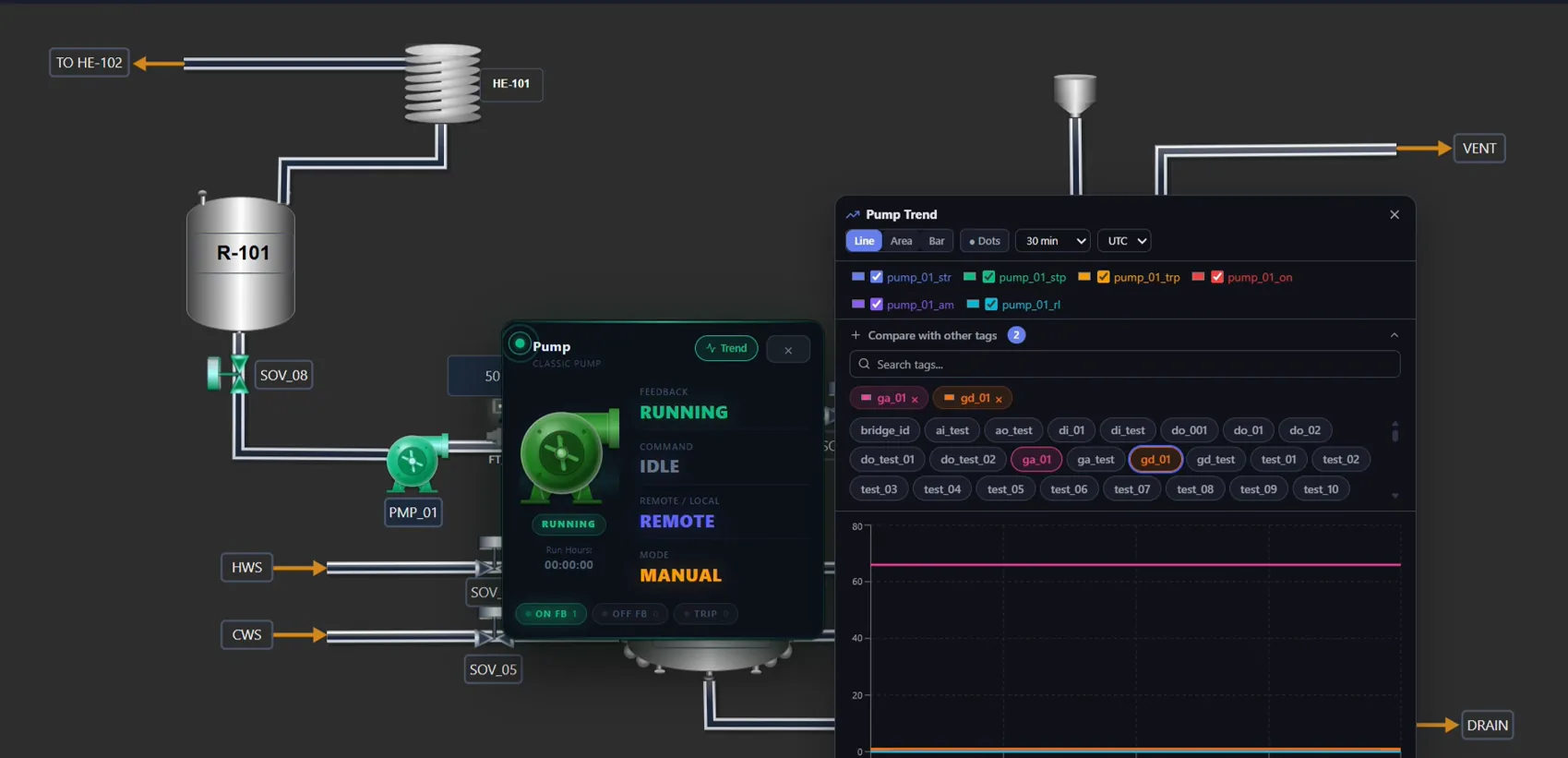Screen dimensions: 1568x758
Task: Select the PMP_01 pump icon
Action: pyautogui.click(x=414, y=463)
